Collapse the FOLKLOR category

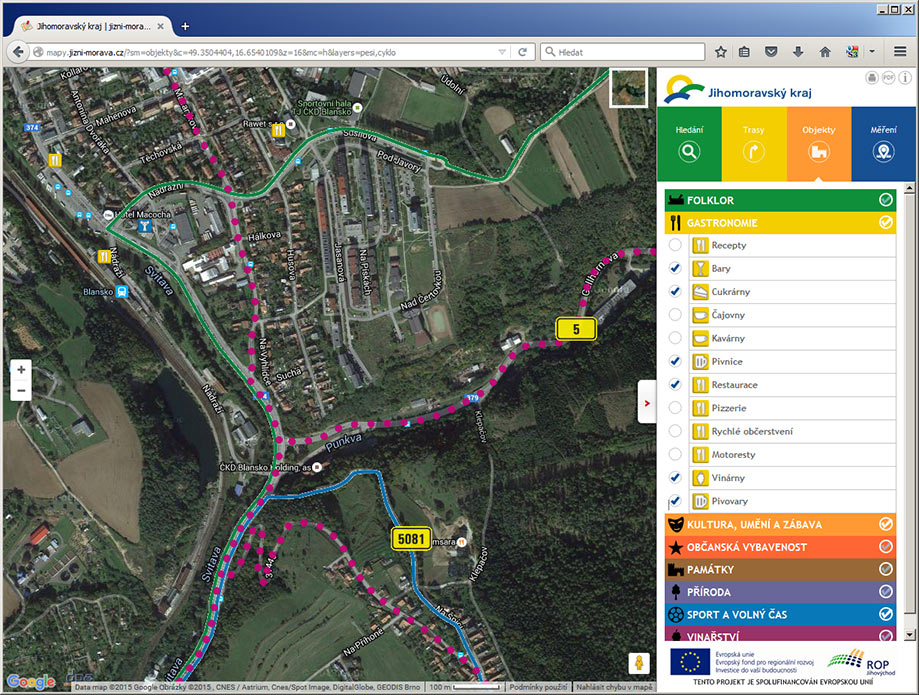tap(780, 200)
